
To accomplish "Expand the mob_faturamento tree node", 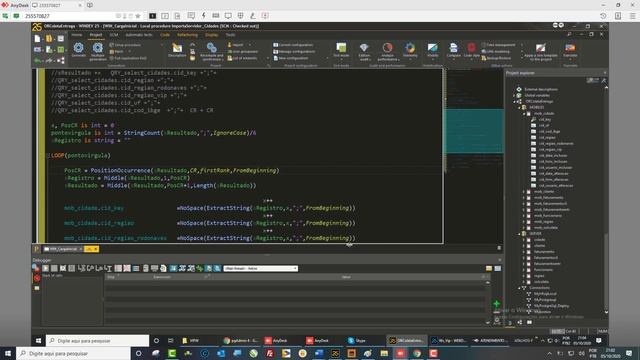I will click(524, 198).
